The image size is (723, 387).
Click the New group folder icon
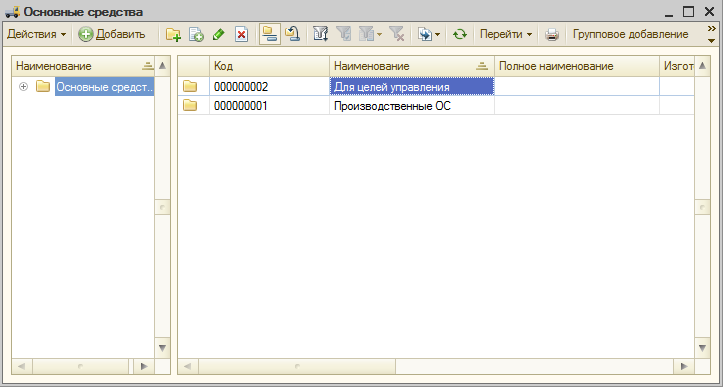click(x=173, y=35)
